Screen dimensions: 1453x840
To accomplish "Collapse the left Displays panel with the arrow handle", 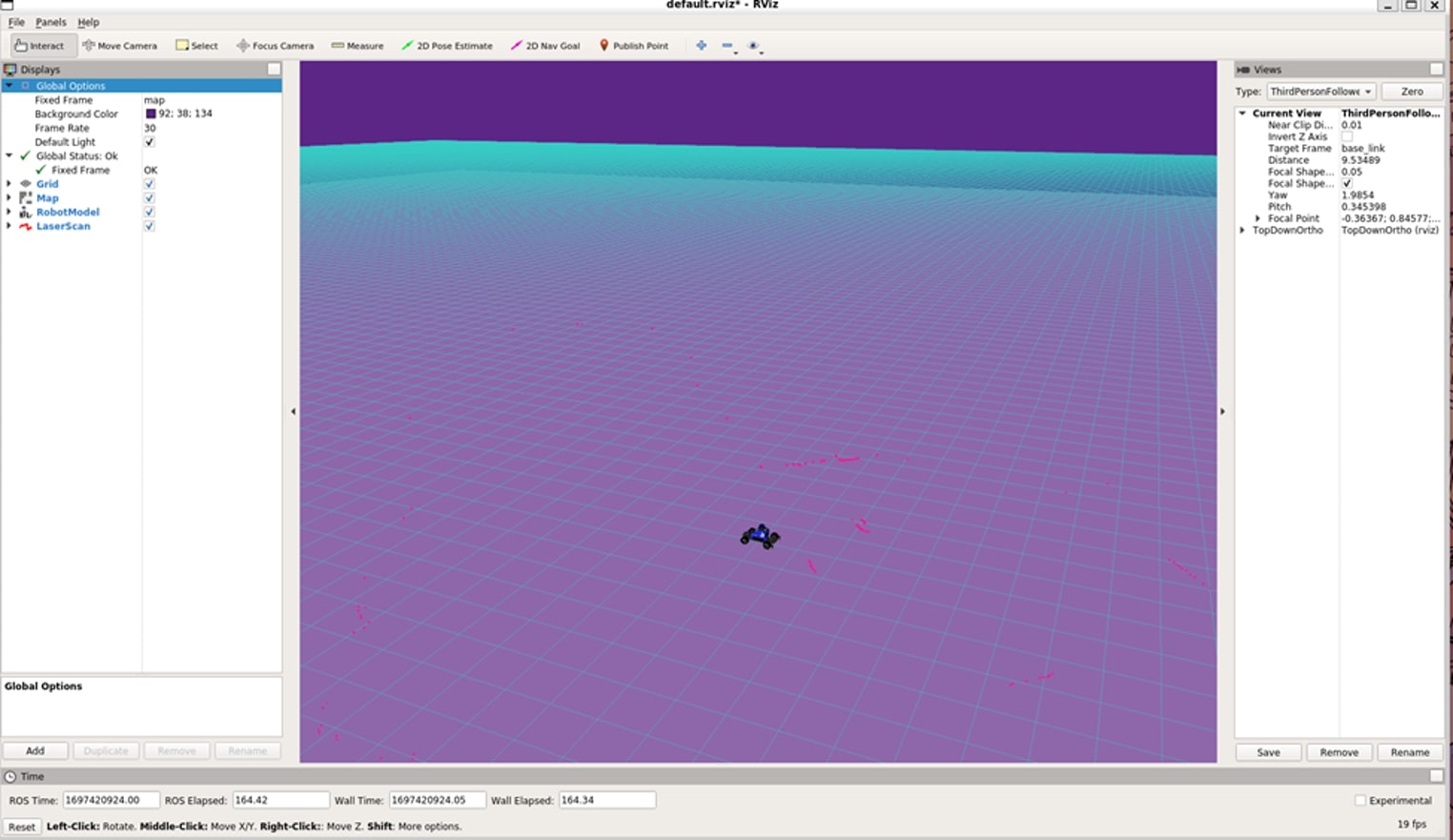I will point(293,412).
